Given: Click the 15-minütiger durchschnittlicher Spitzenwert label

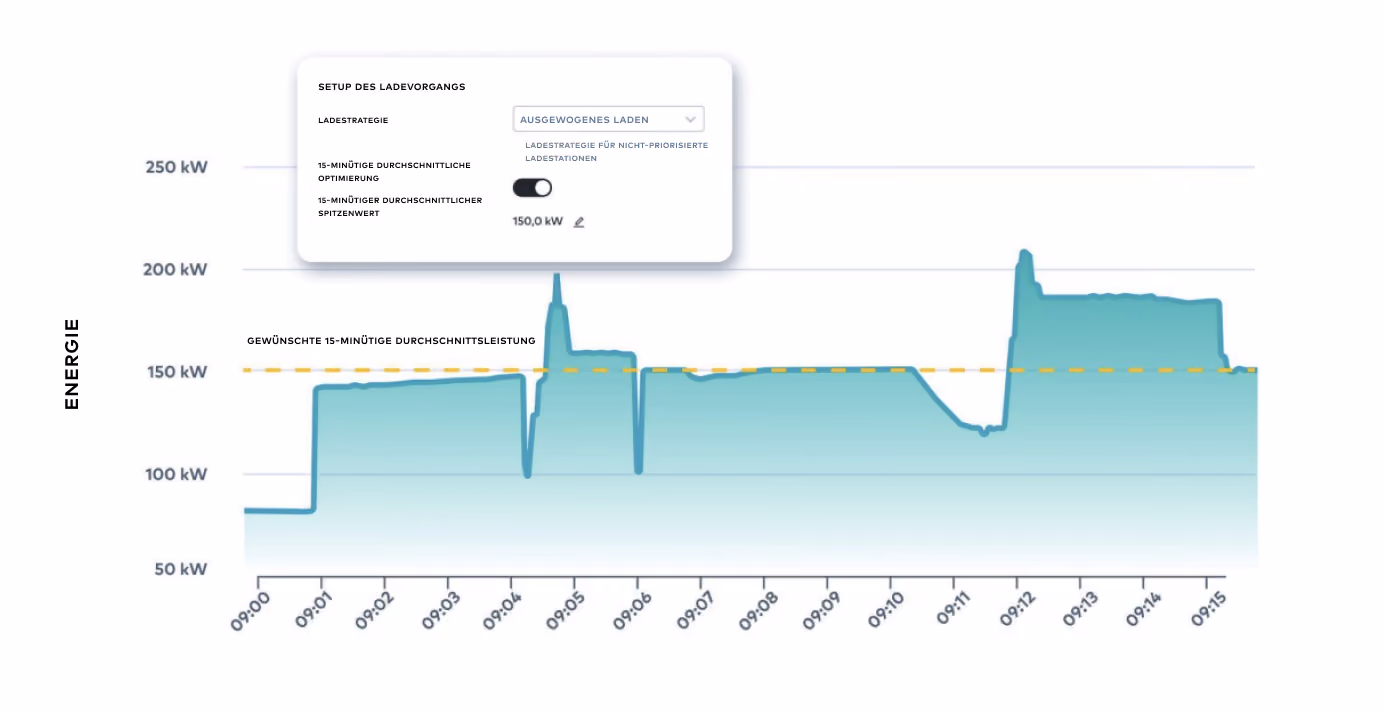Looking at the screenshot, I should (x=400, y=207).
